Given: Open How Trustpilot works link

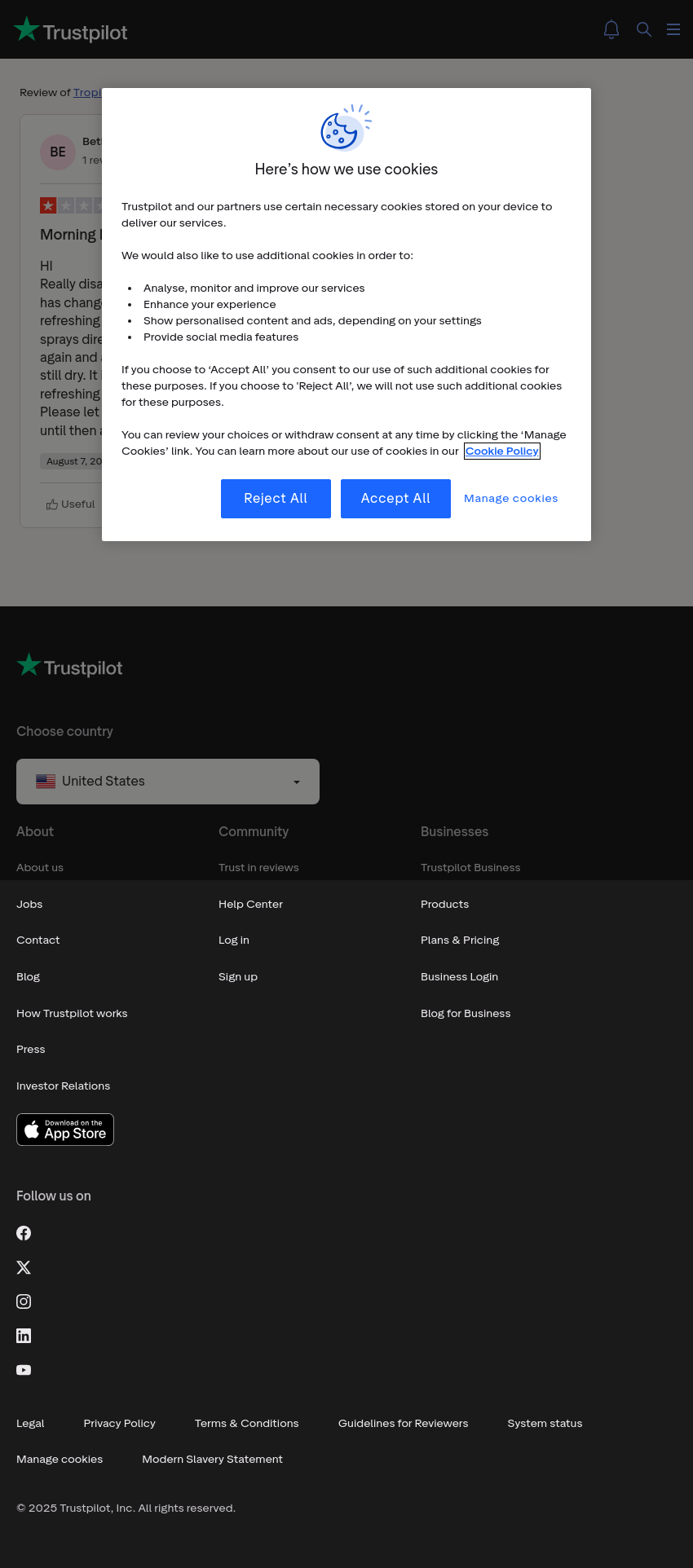Looking at the screenshot, I should pyautogui.click(x=72, y=1014).
